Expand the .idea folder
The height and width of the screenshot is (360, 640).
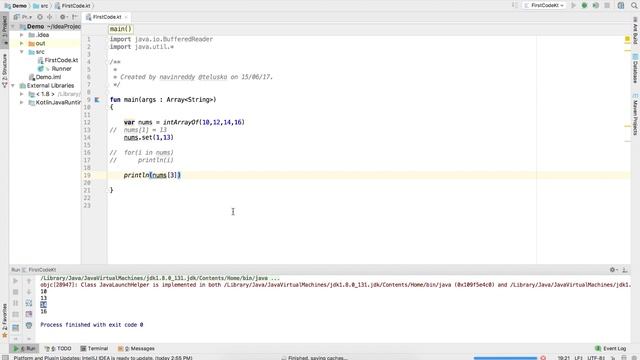click(22, 35)
